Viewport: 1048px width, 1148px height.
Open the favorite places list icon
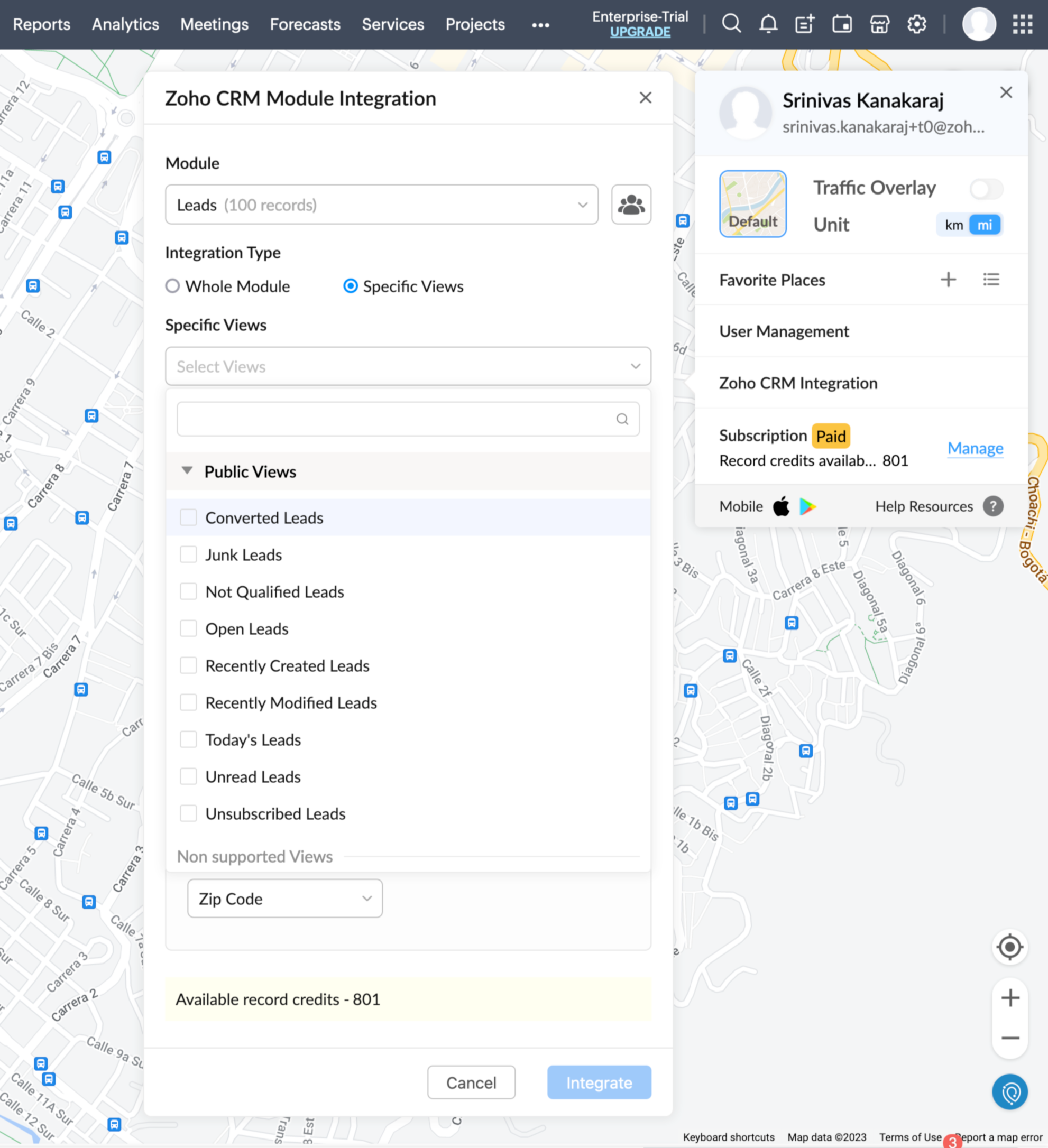click(991, 280)
